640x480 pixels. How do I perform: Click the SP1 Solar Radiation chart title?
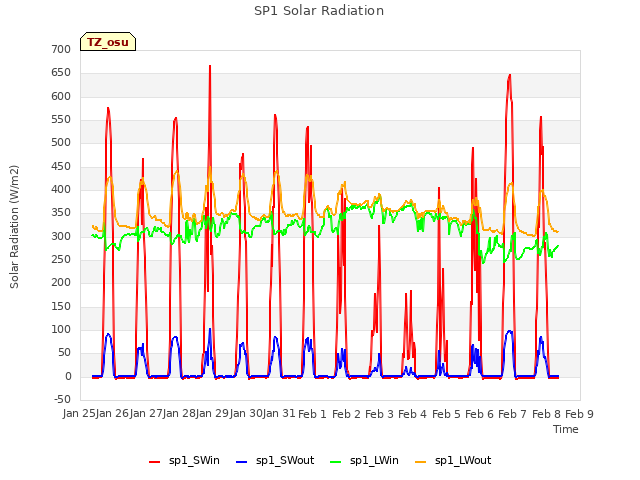[319, 11]
